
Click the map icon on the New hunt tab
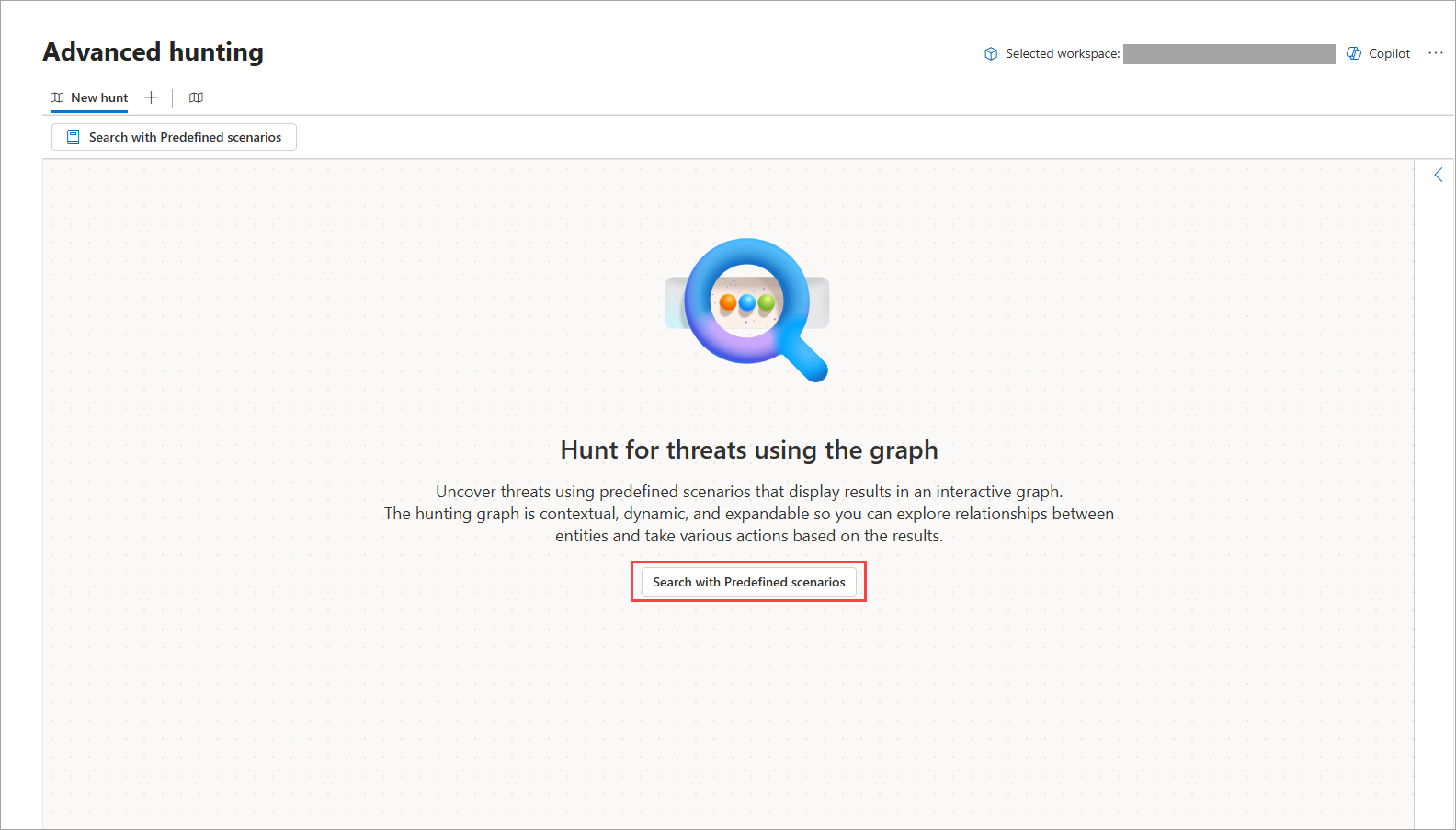57,97
